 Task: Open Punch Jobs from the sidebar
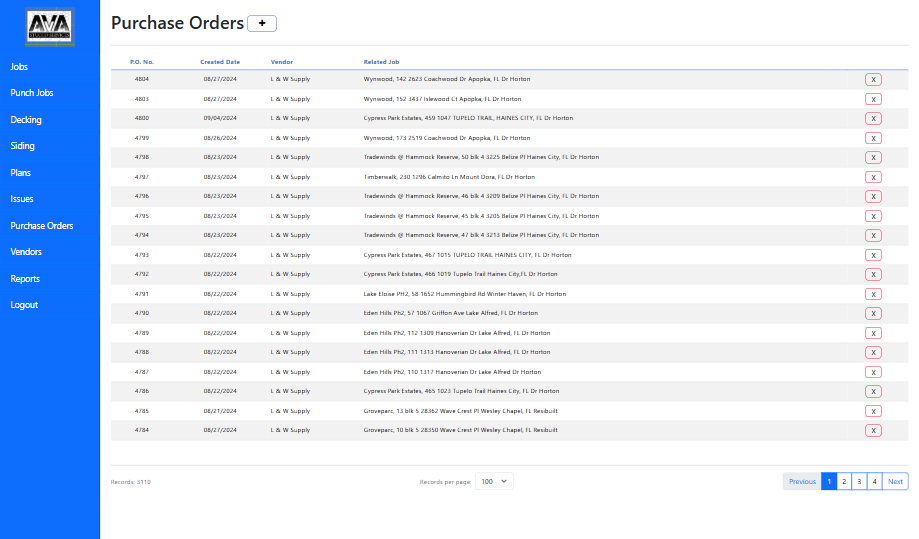point(32,93)
